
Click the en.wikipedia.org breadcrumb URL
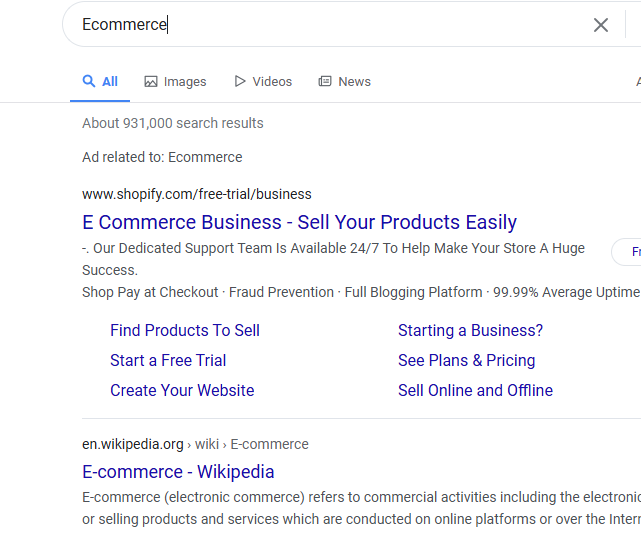pos(133,444)
